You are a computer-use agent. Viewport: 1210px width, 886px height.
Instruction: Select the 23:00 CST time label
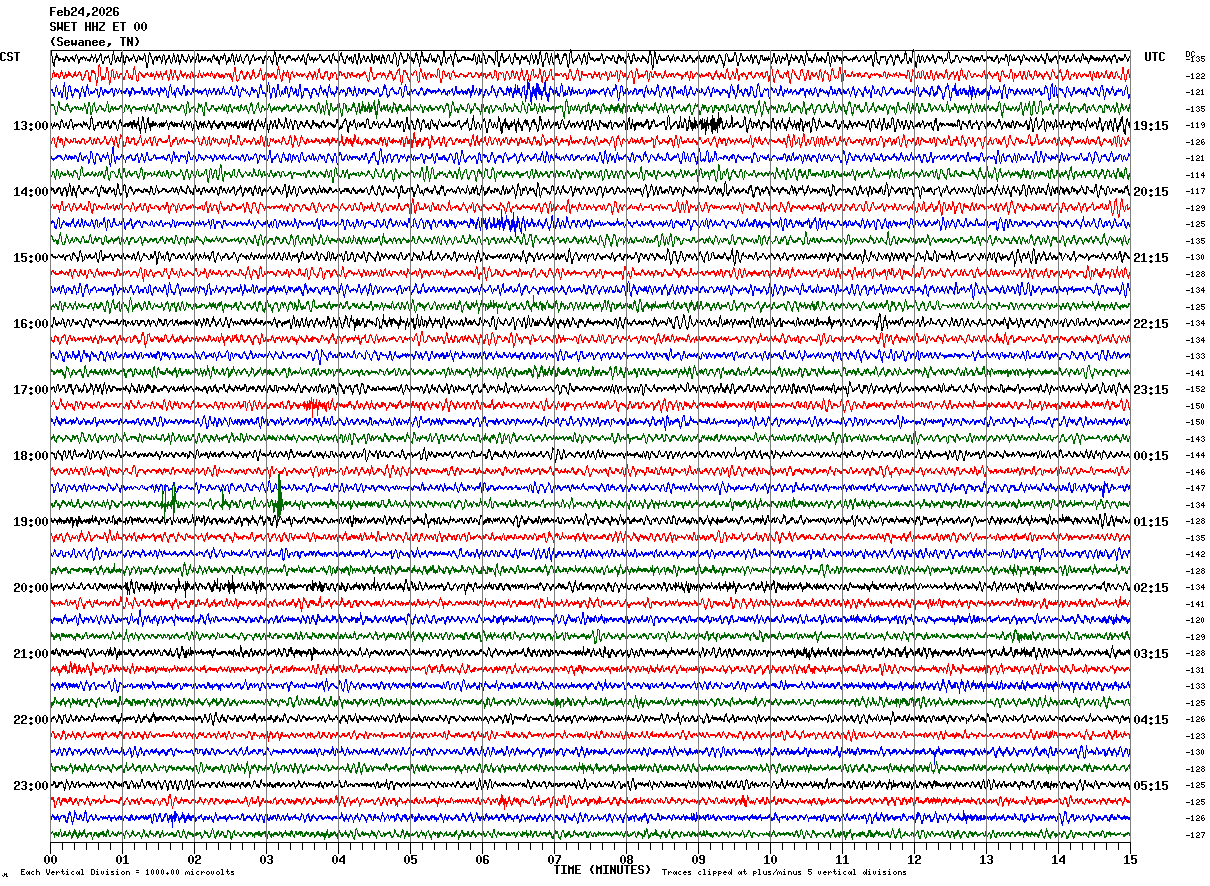tap(31, 786)
